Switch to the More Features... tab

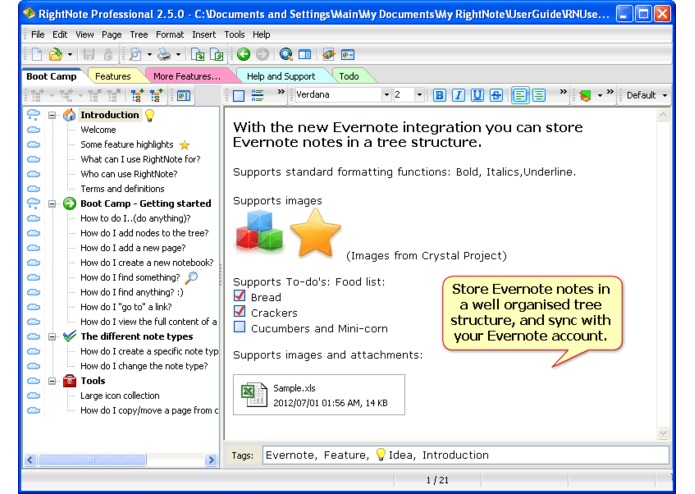(x=187, y=76)
